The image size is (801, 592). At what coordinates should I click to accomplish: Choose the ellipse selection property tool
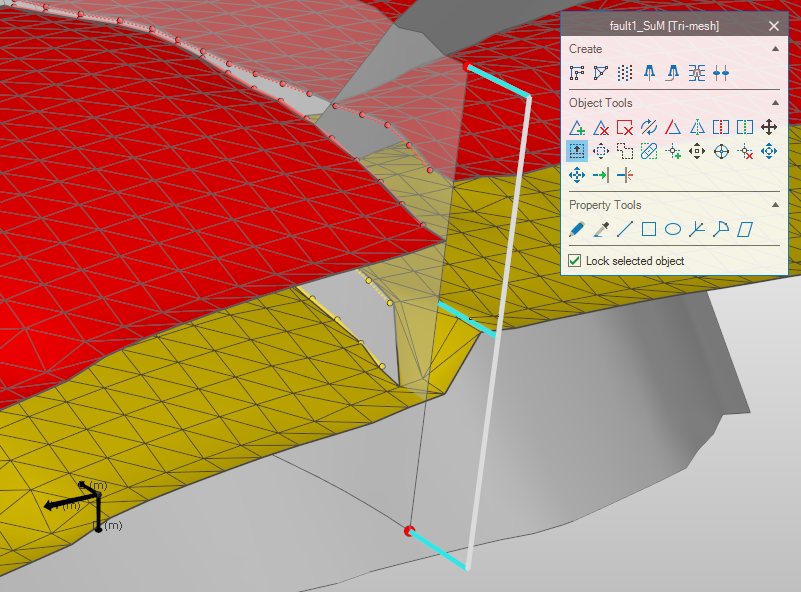pyautogui.click(x=673, y=229)
